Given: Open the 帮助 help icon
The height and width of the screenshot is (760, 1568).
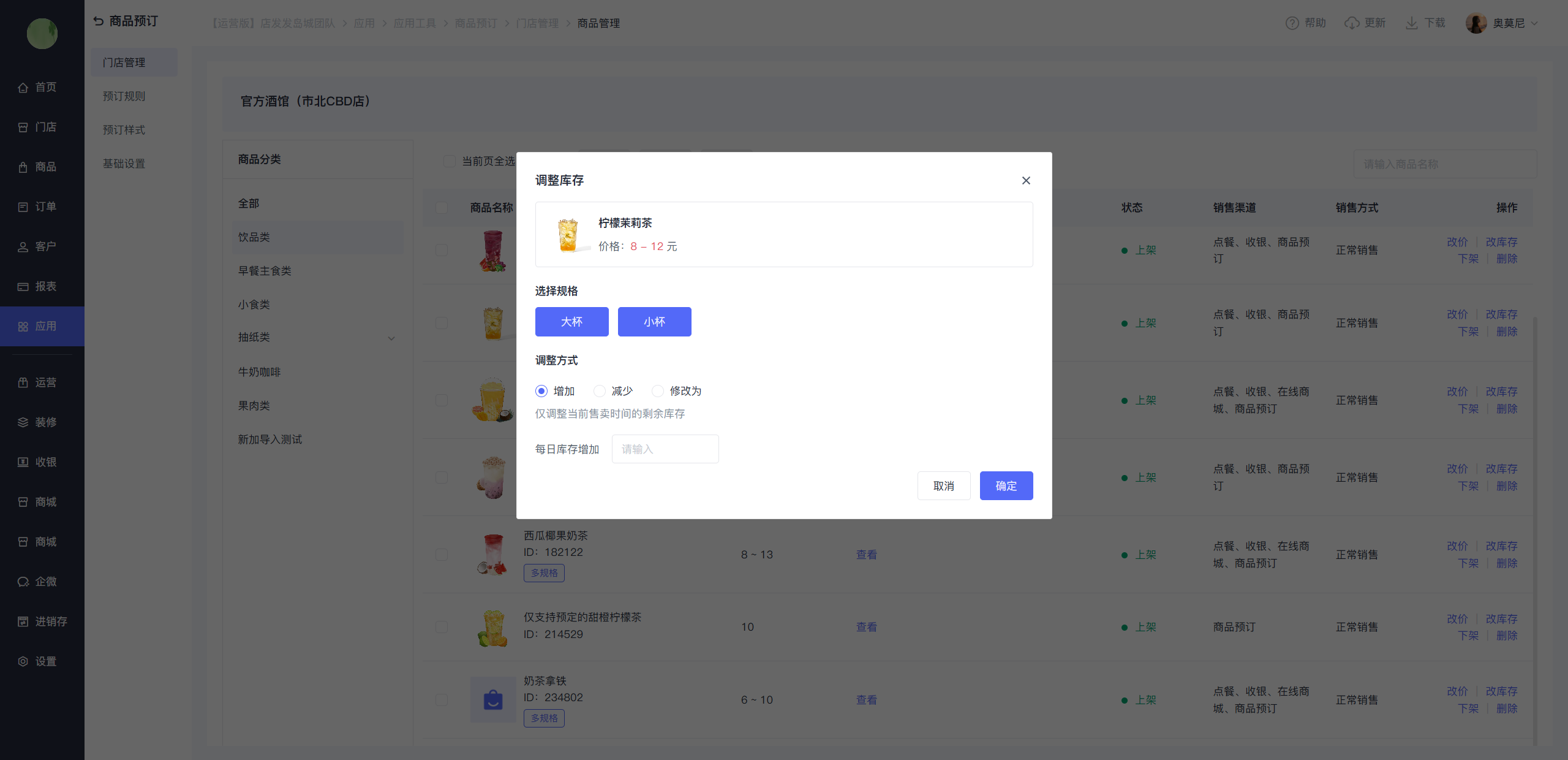Looking at the screenshot, I should 1292,23.
